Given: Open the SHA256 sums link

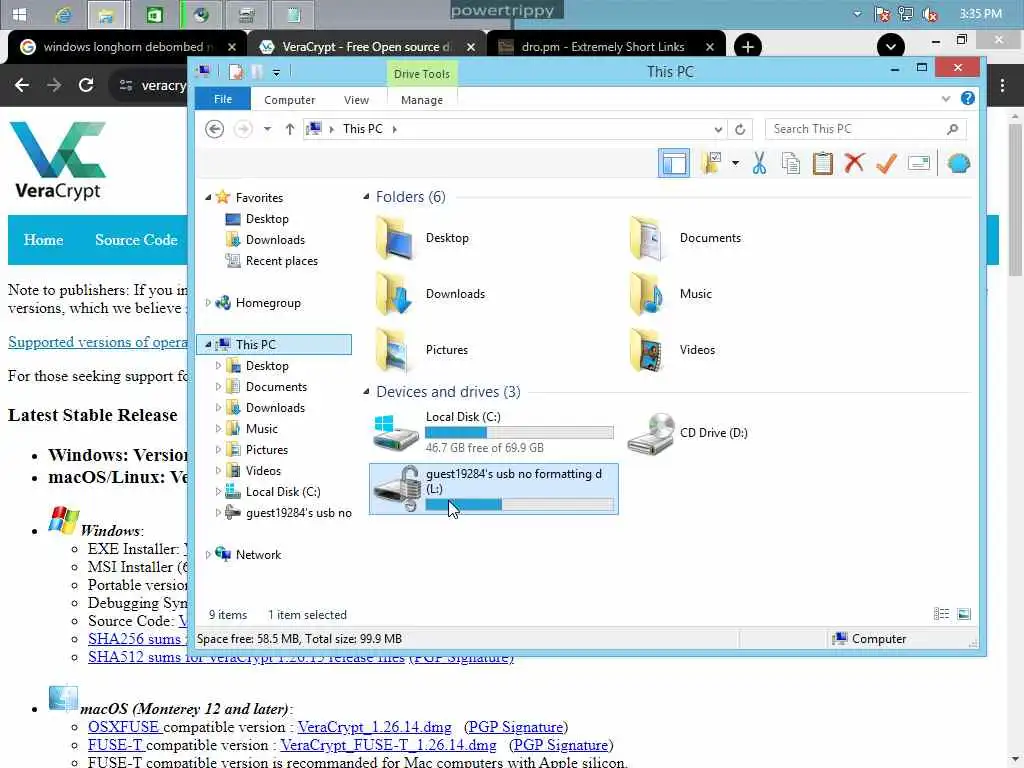Looking at the screenshot, I should pos(134,639).
